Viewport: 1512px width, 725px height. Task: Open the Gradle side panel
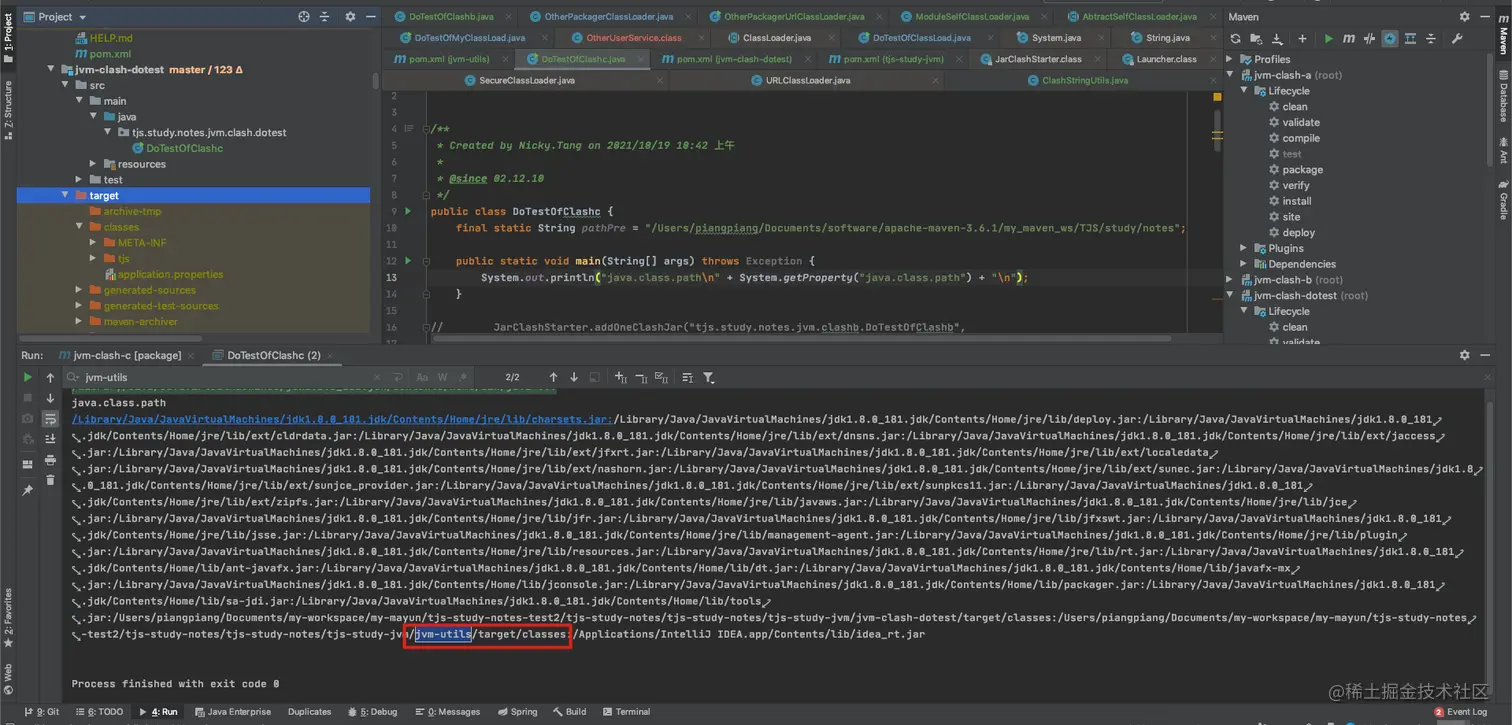pos(1502,201)
